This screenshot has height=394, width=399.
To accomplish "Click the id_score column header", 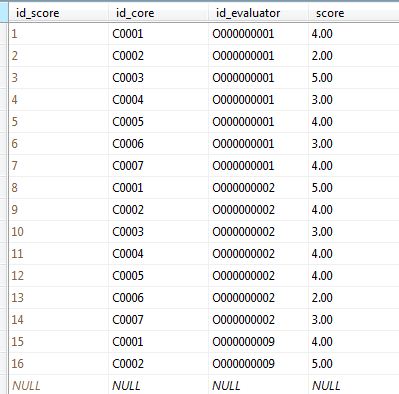I will [58, 13].
